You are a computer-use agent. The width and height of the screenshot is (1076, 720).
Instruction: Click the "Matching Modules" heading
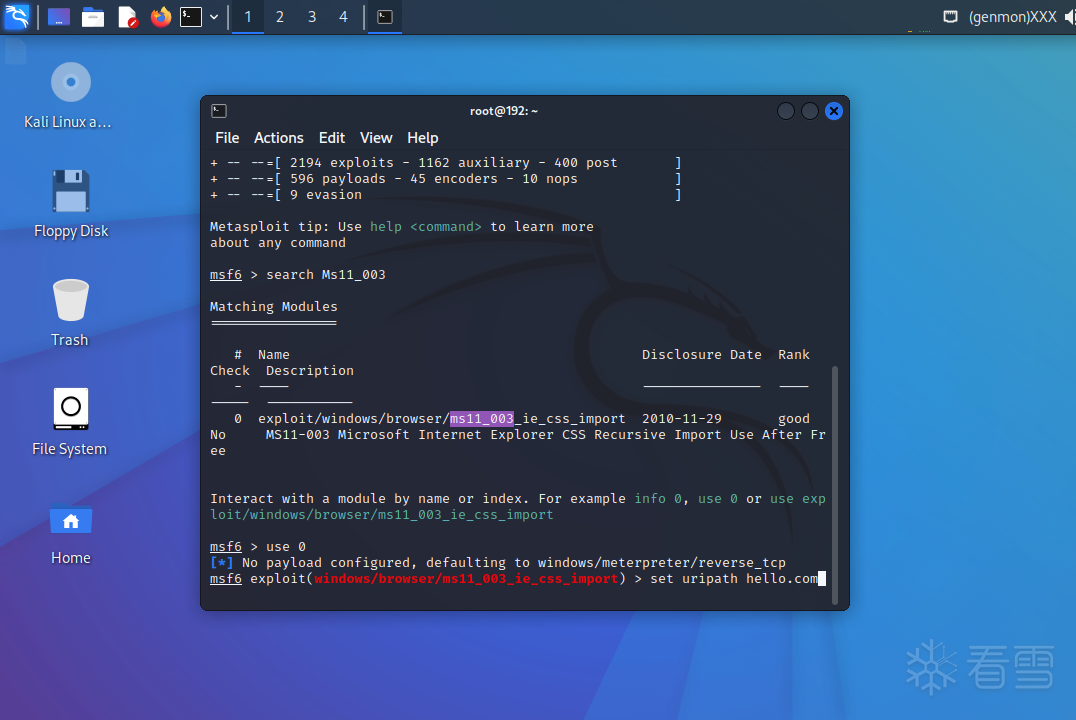tap(274, 307)
